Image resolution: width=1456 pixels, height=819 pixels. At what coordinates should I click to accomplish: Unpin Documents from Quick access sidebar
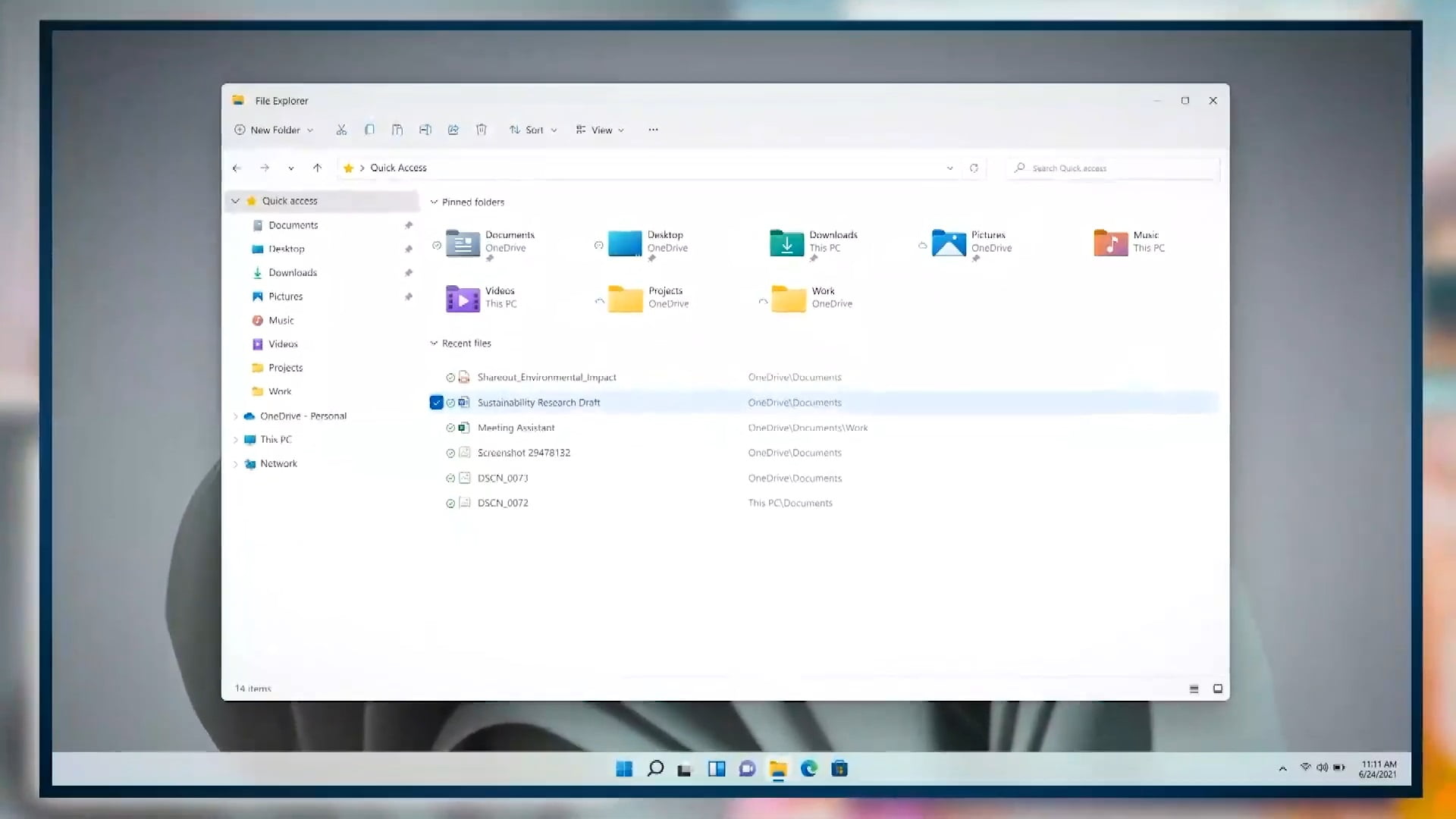[409, 225]
